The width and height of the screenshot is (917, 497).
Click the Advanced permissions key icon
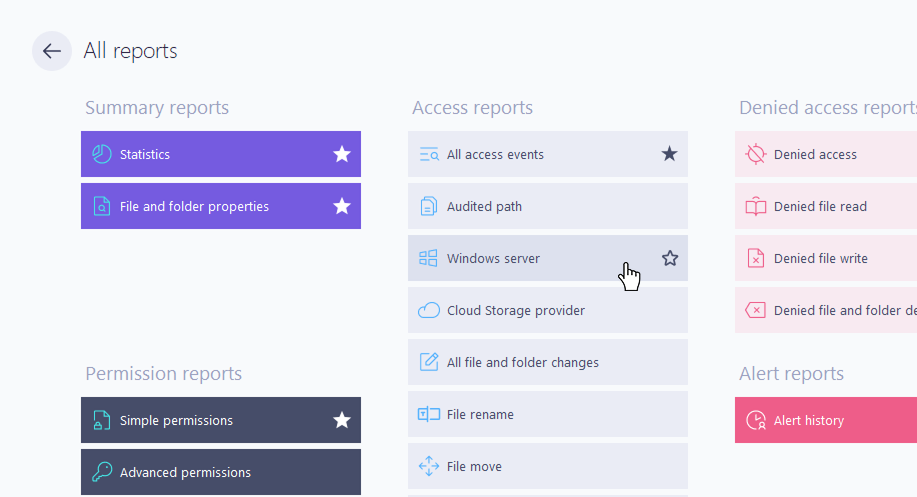[x=102, y=472]
